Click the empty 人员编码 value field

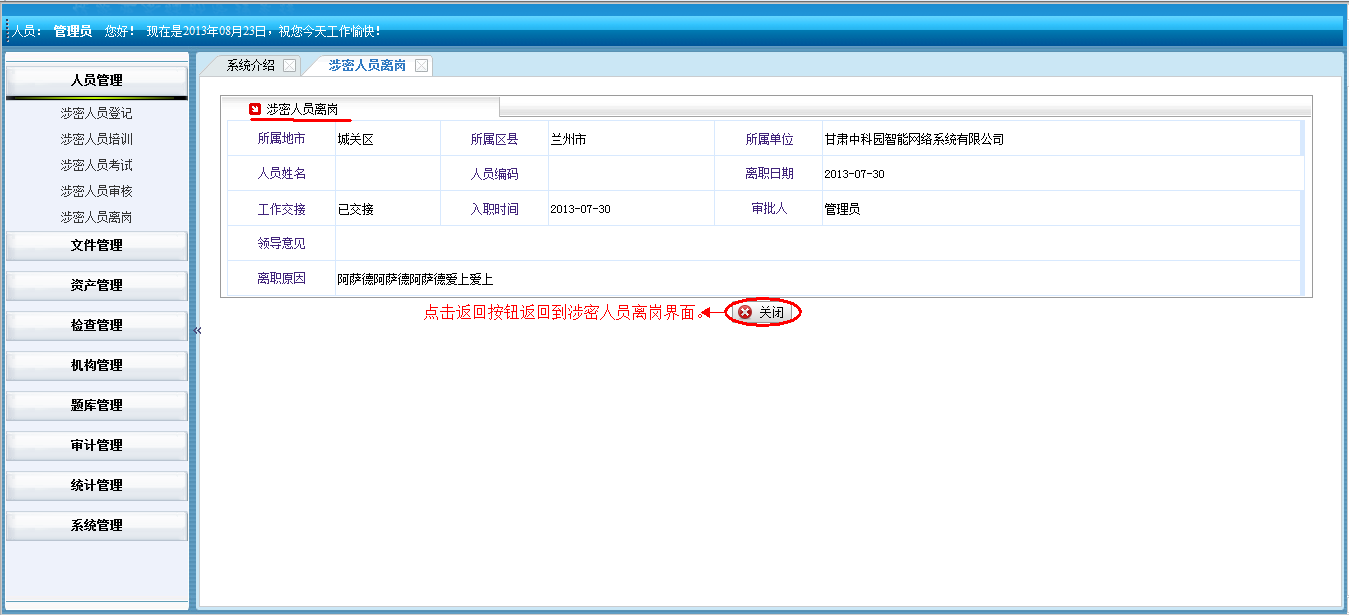click(x=631, y=174)
